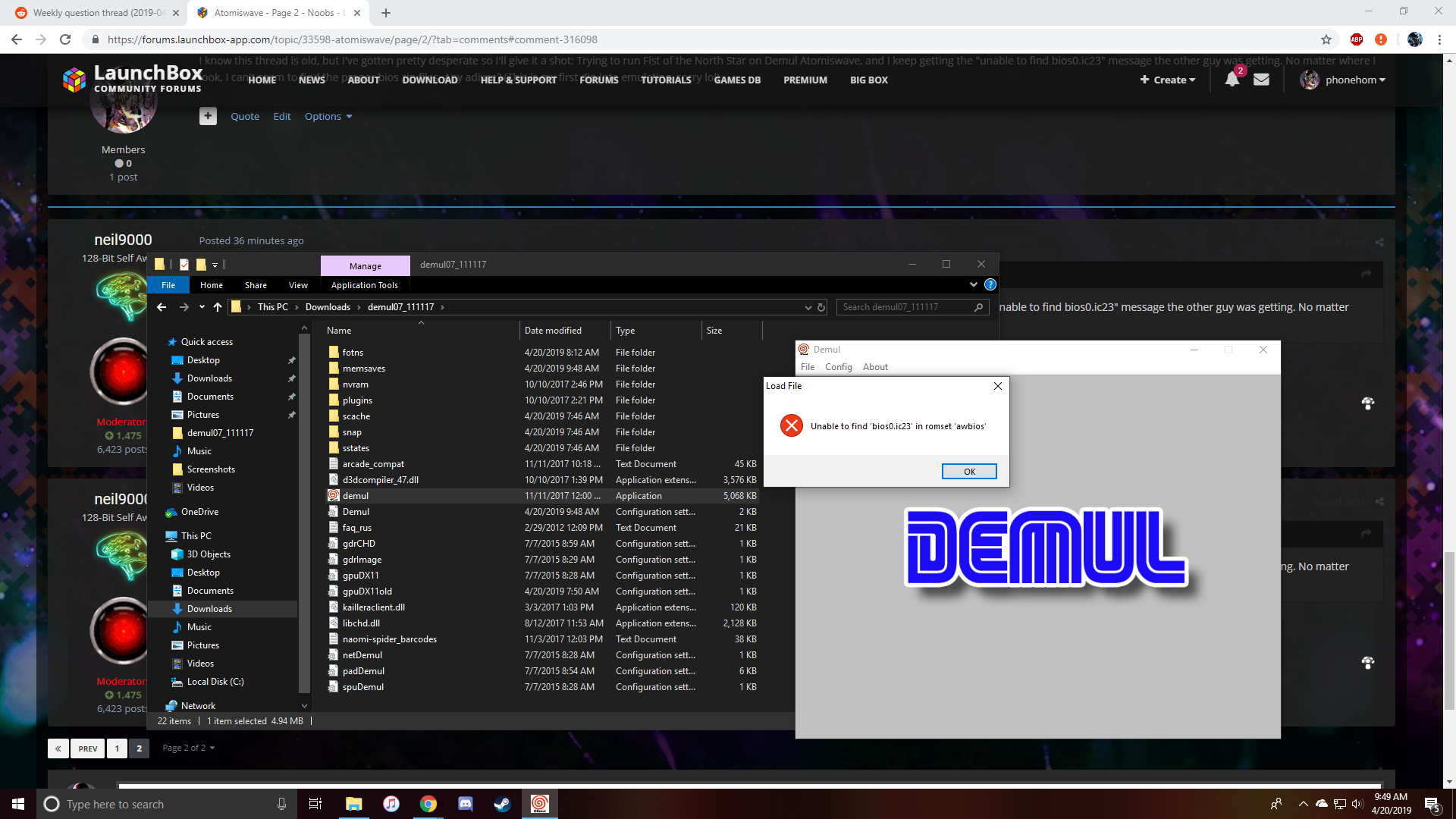The height and width of the screenshot is (819, 1456).
Task: Go to forum page 1
Action: pyautogui.click(x=117, y=748)
